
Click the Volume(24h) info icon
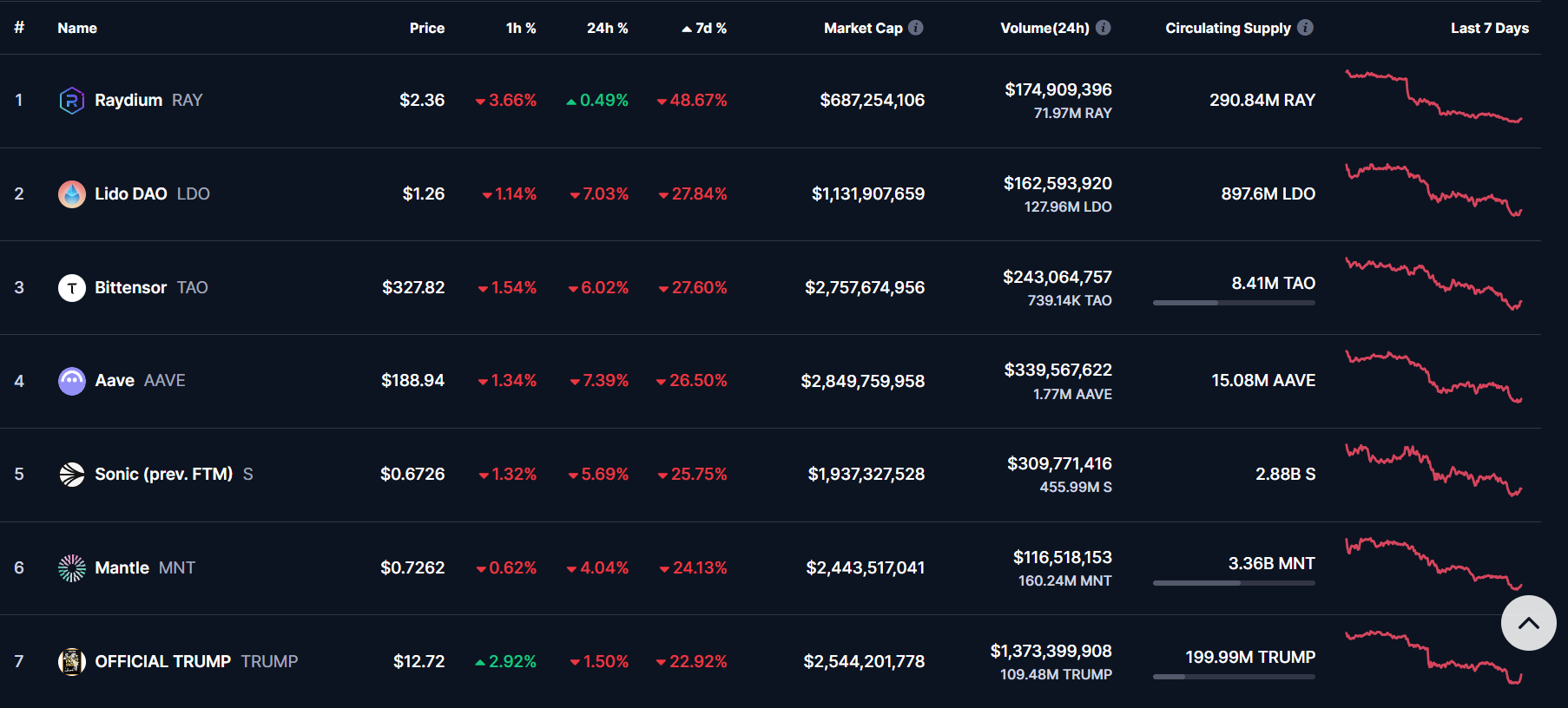[x=1104, y=28]
